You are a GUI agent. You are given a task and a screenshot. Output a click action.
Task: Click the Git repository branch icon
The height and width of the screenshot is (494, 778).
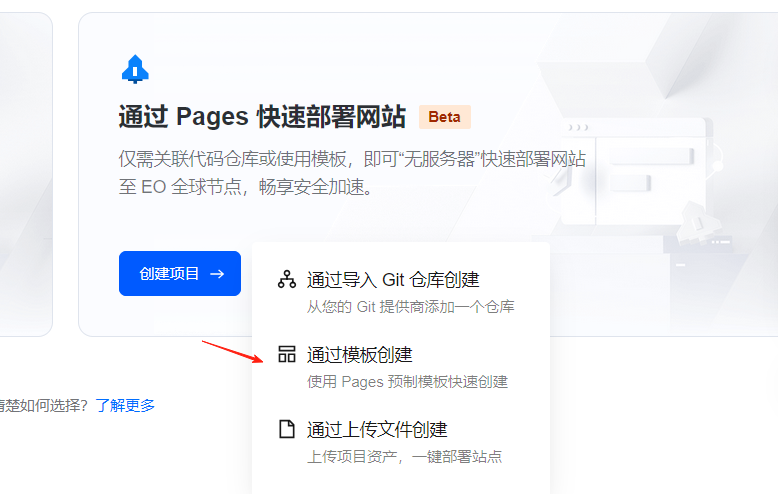[287, 279]
